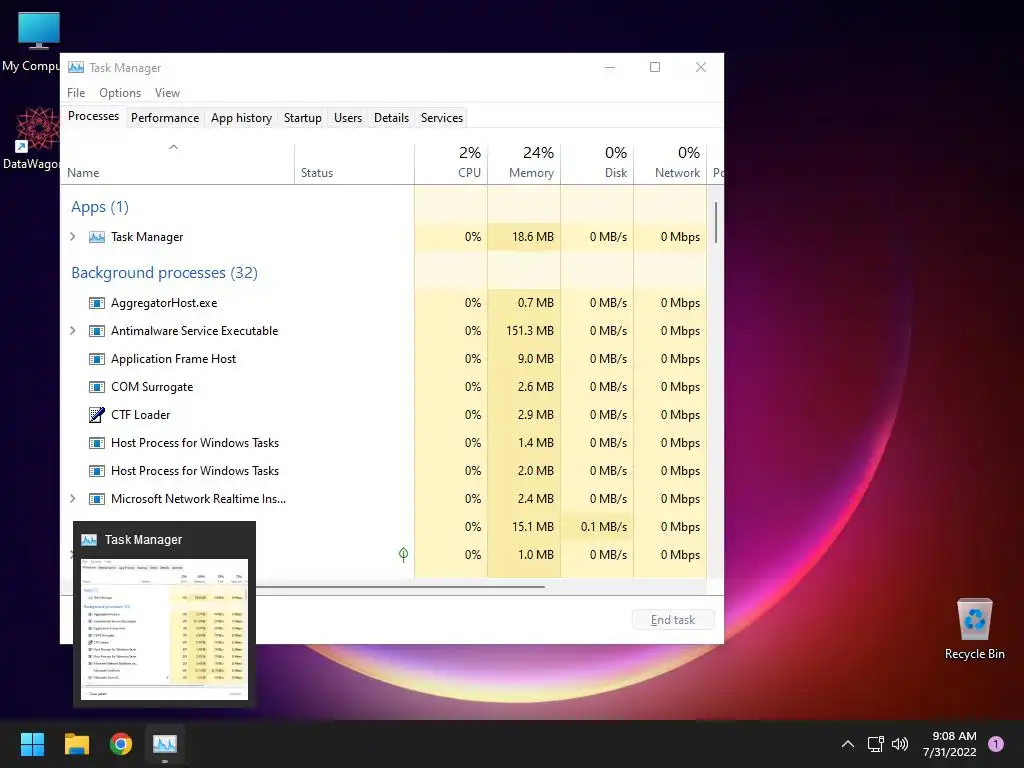
Task: Select the 151.3 MB memory cell
Action: point(524,331)
